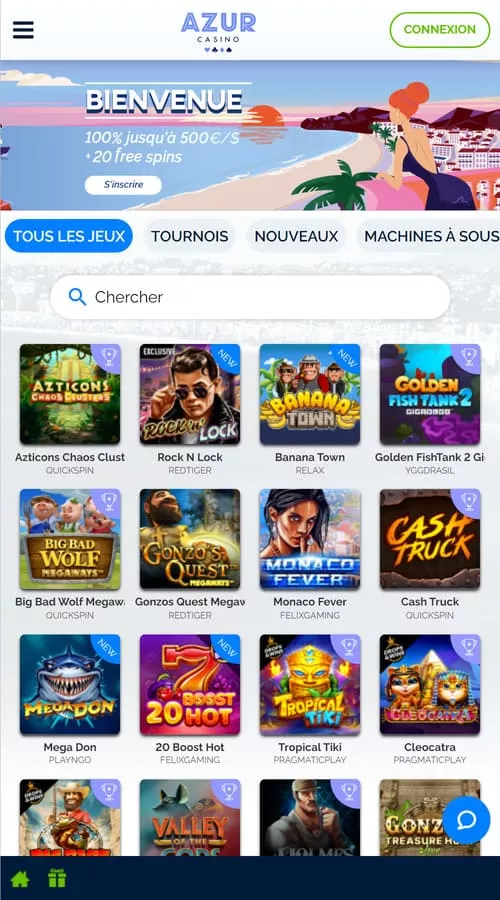The height and width of the screenshot is (900, 500).
Task: Click the Azur Casino logo
Action: pyautogui.click(x=218, y=32)
